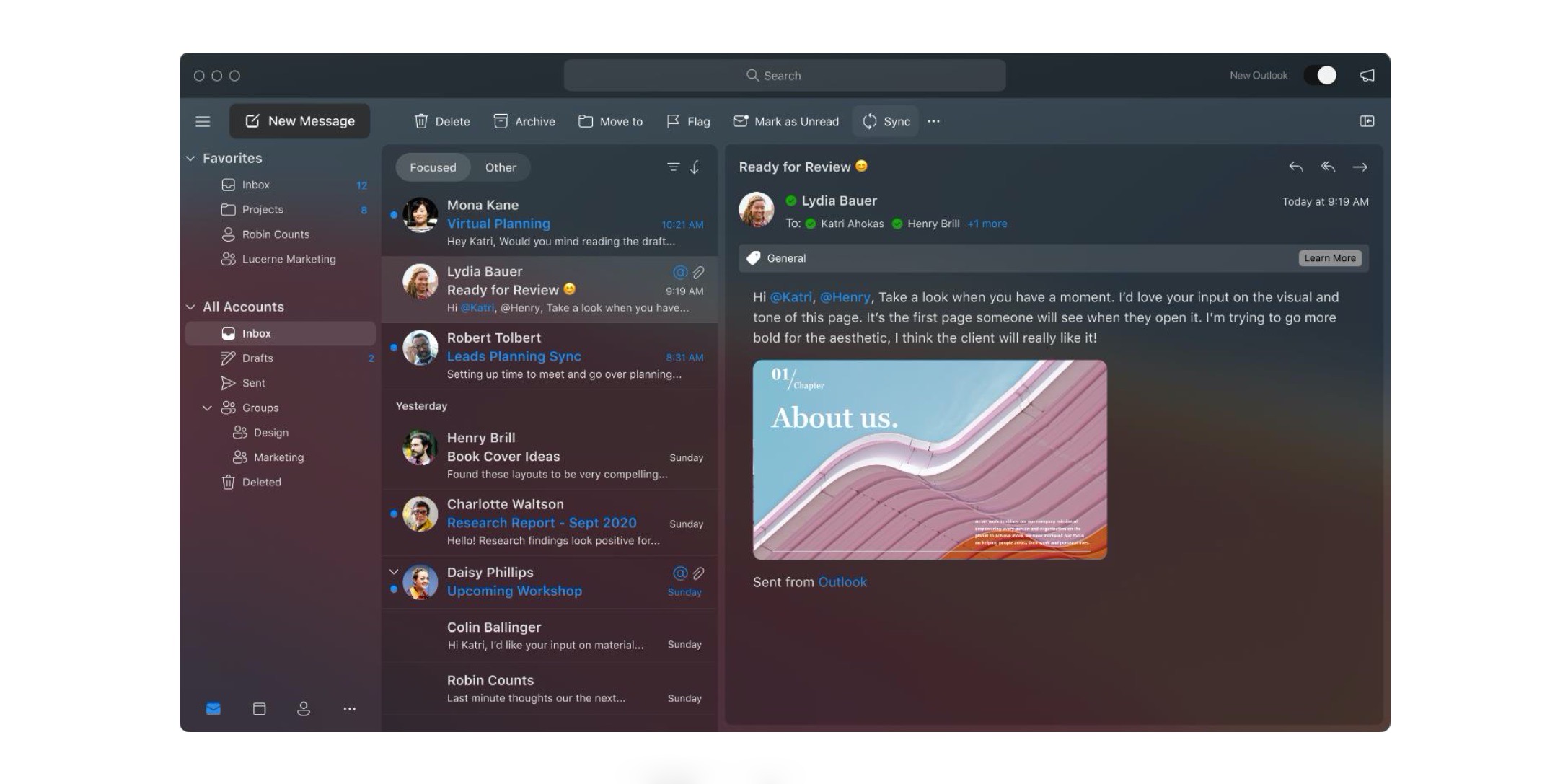1568x784 pixels.
Task: Toggle the sidebar hamburger menu
Action: click(201, 121)
